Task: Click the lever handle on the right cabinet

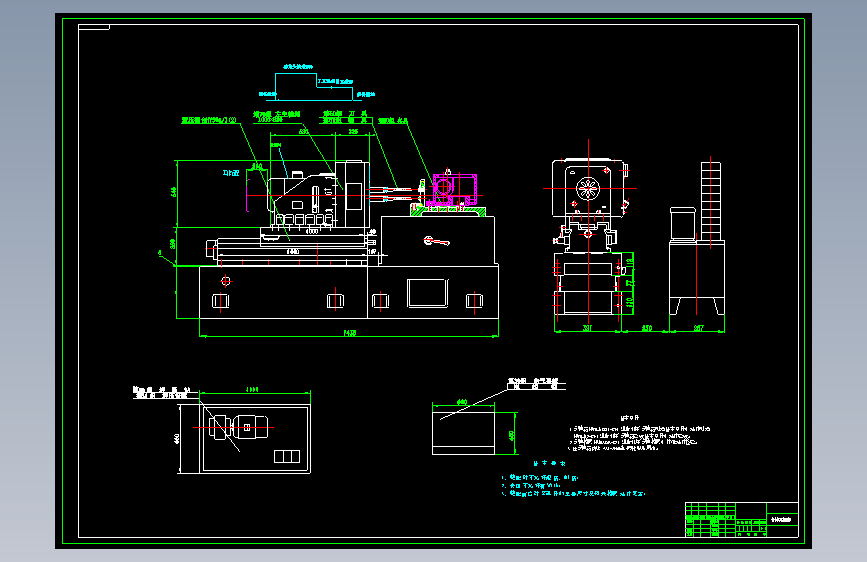Action: pos(437,241)
